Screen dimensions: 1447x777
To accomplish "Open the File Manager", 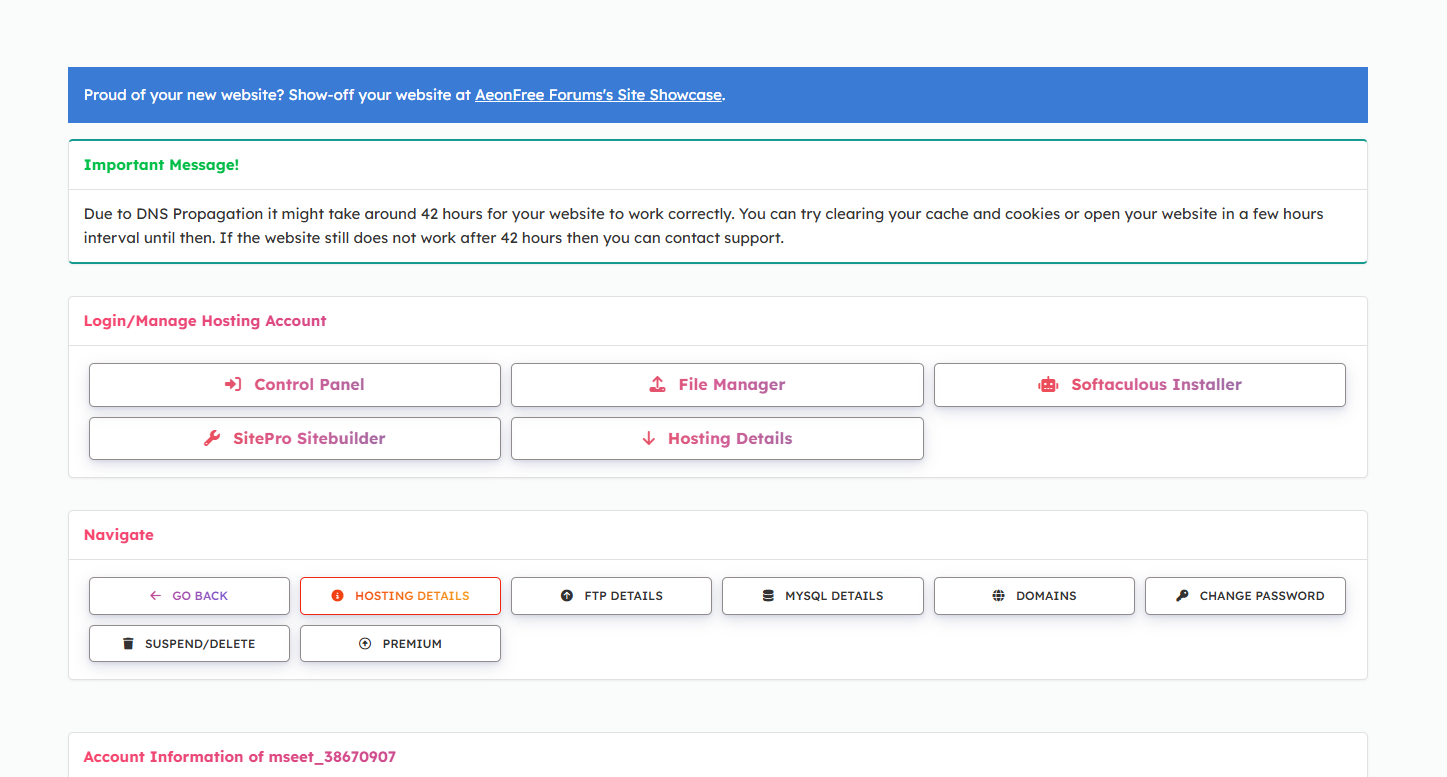I will (x=717, y=385).
